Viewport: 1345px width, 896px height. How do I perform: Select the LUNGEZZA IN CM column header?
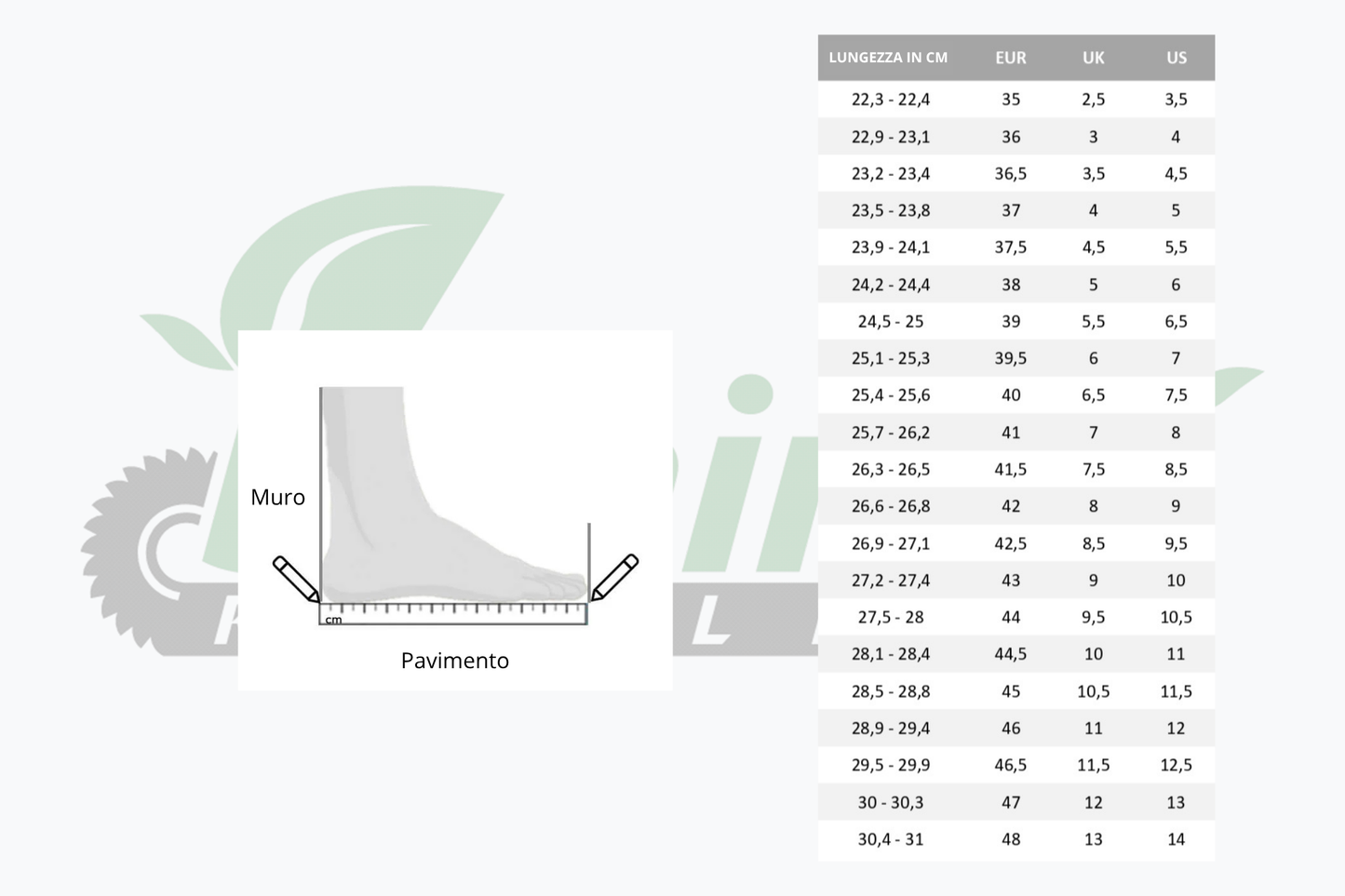coord(888,58)
